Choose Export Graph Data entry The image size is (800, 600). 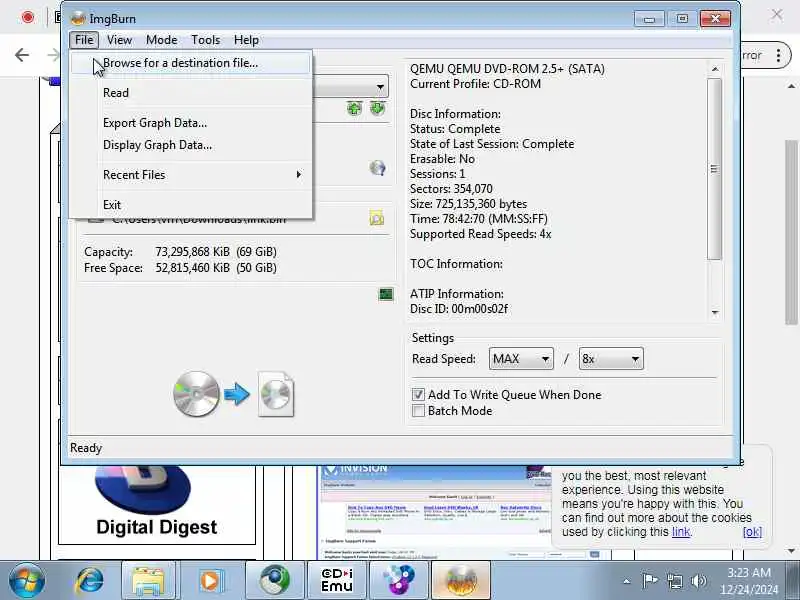click(190, 123)
